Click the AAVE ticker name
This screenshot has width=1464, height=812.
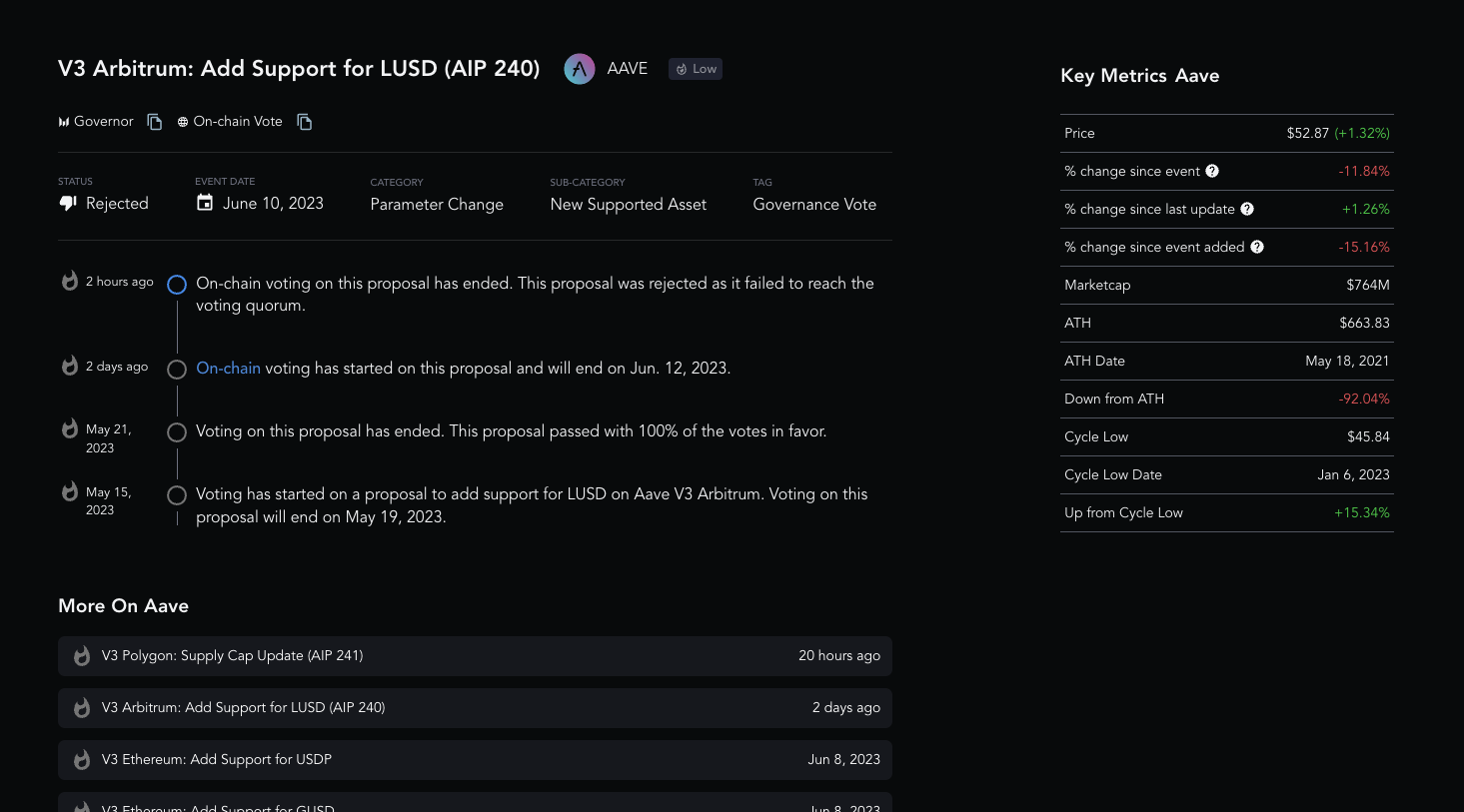tap(628, 69)
